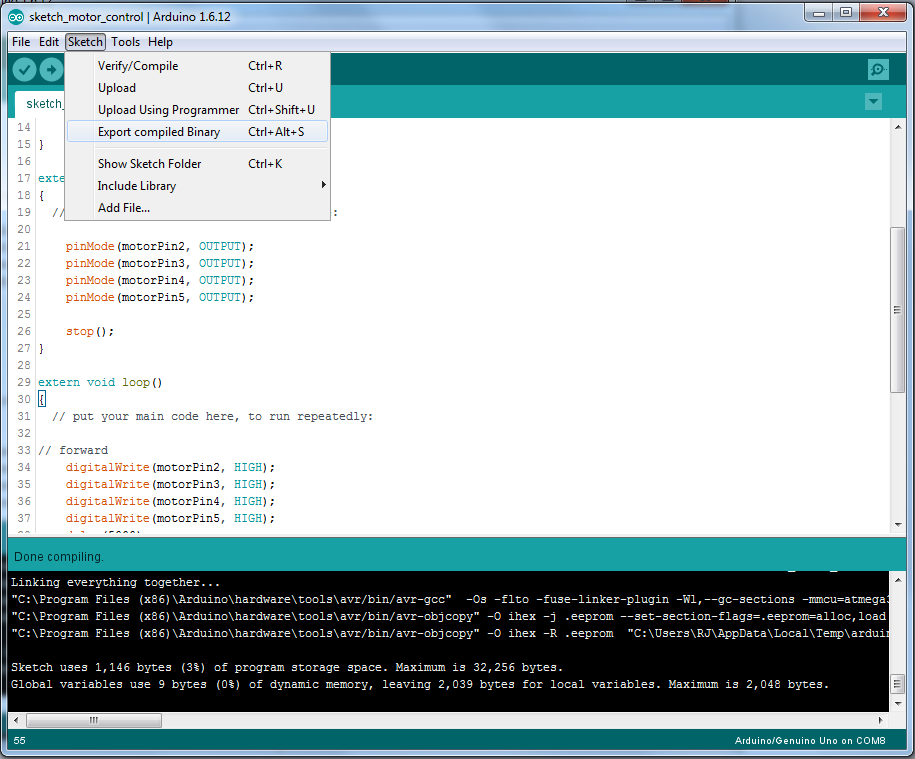Open the tab options dropdown arrow
Screen dimensions: 915x759
(x=873, y=102)
